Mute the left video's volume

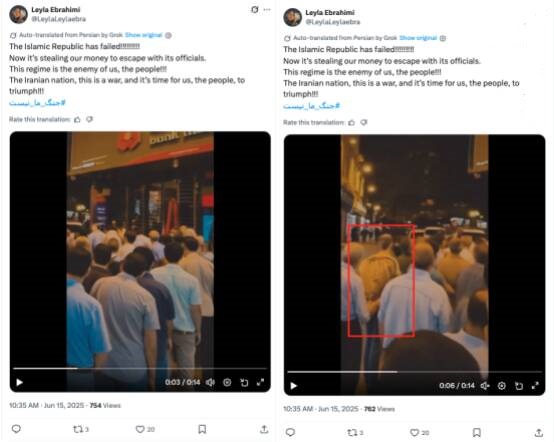point(210,382)
